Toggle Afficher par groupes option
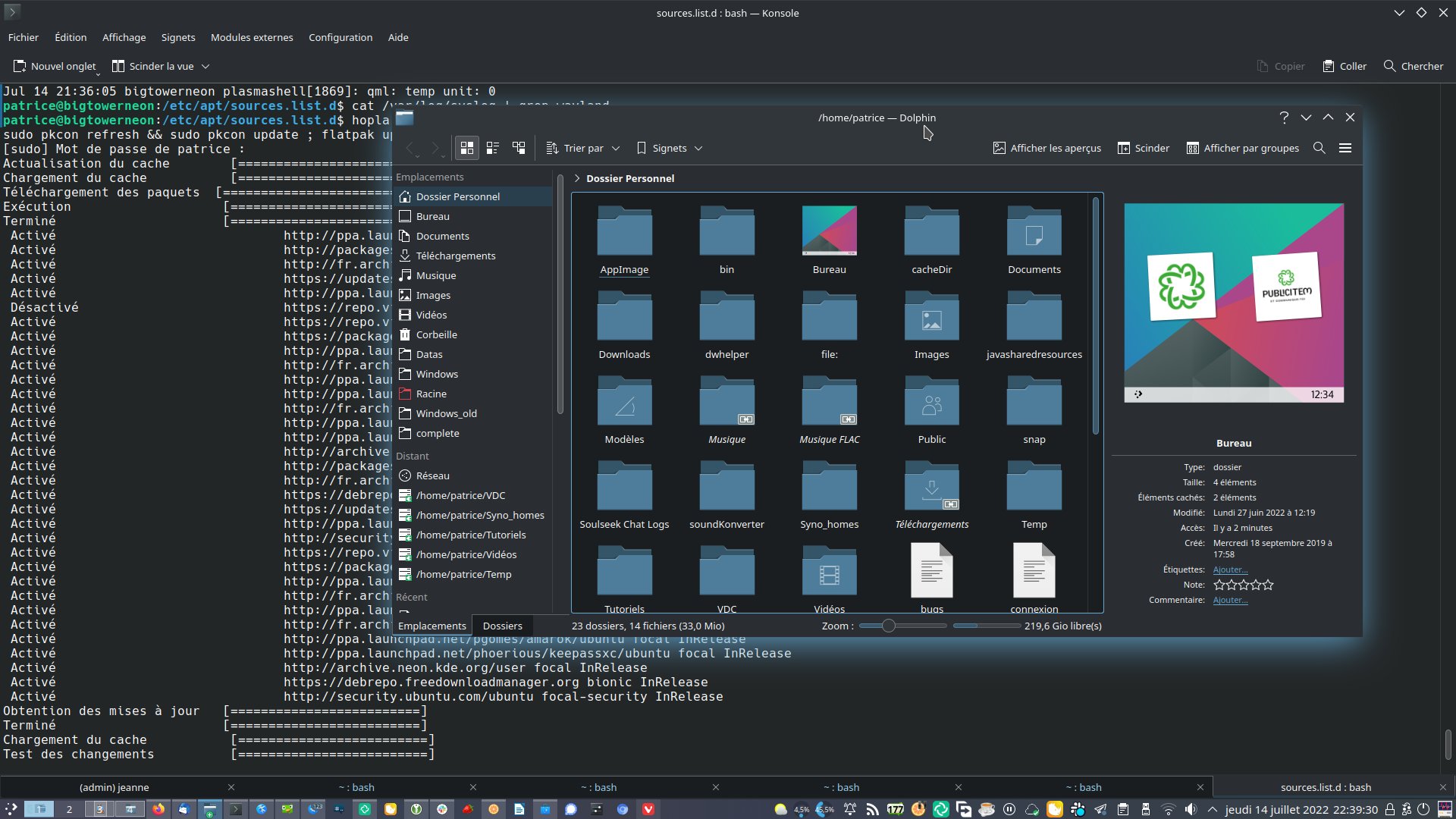This screenshot has height=819, width=1456. click(1242, 148)
